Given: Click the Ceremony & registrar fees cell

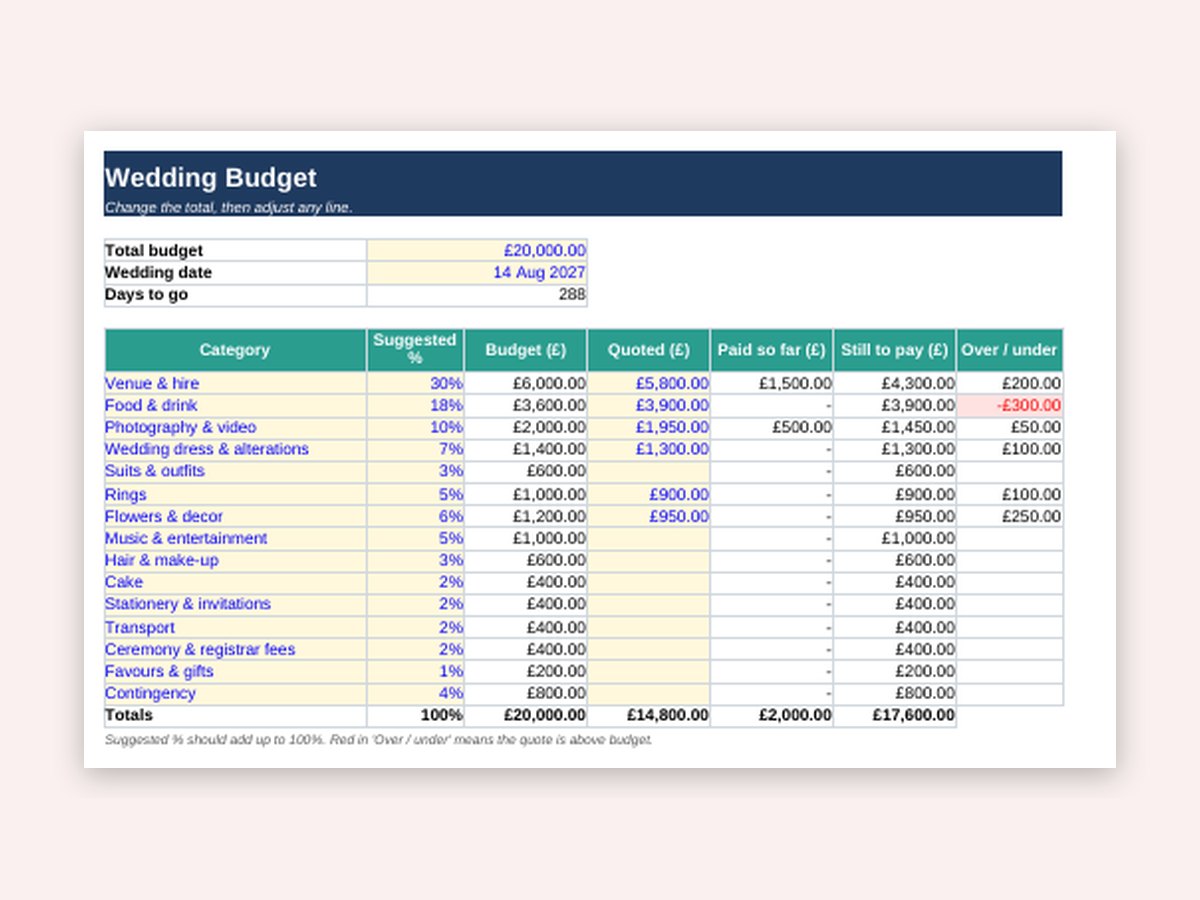Looking at the screenshot, I should click(x=235, y=649).
